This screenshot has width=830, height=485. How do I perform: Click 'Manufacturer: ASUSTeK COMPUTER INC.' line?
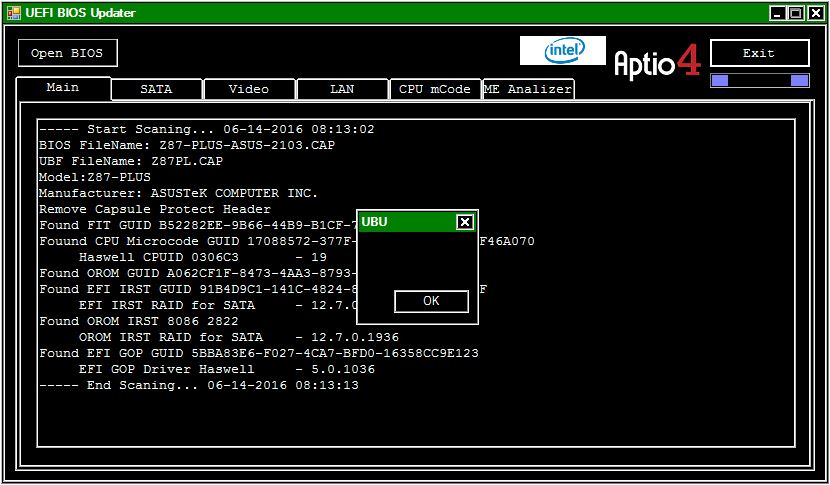[178, 193]
